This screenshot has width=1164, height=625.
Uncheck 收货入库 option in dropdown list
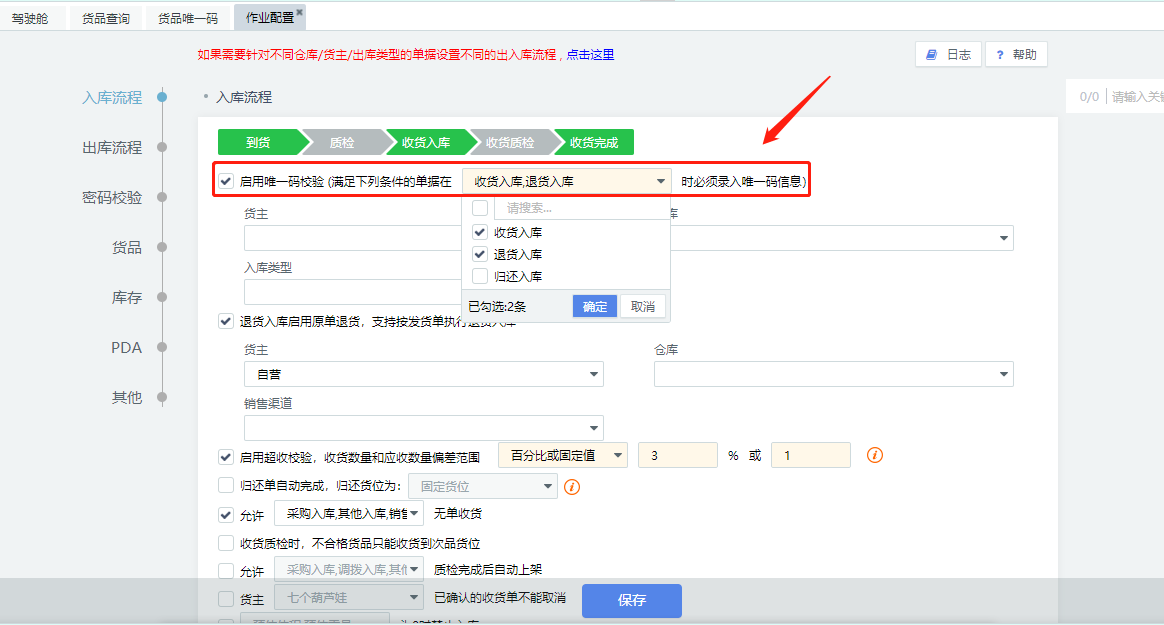coord(480,232)
